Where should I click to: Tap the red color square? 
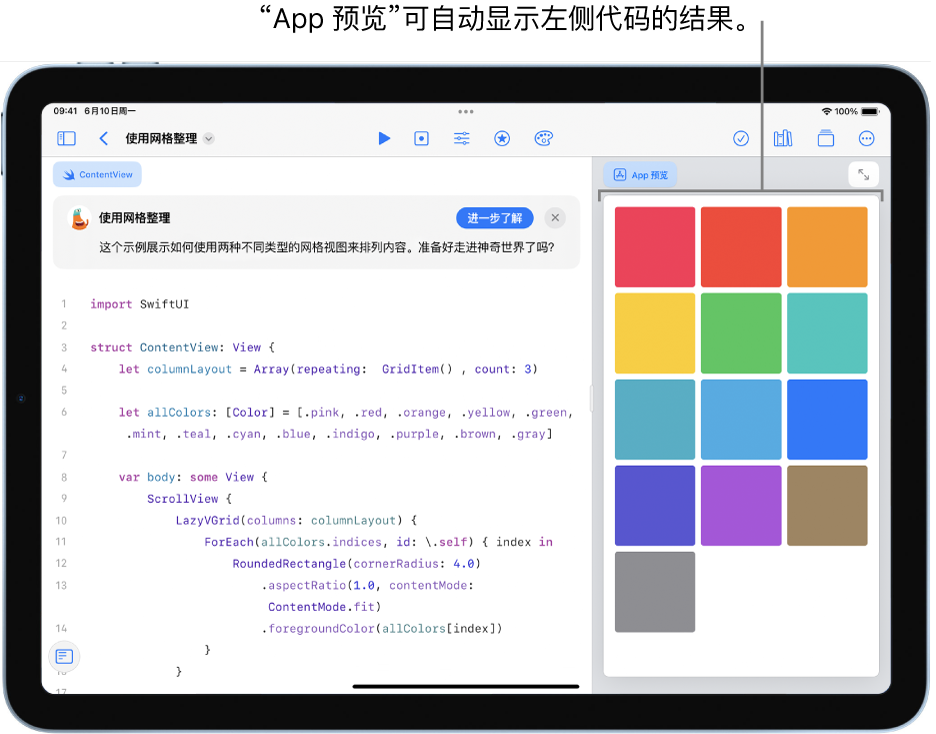[x=741, y=247]
